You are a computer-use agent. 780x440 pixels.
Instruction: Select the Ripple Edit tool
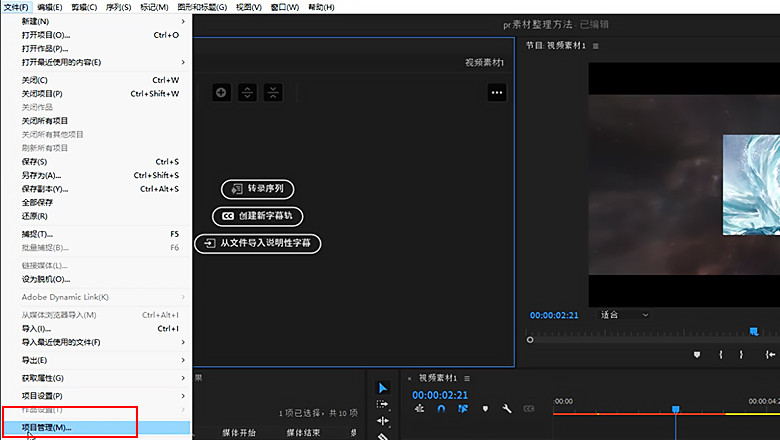tap(383, 420)
